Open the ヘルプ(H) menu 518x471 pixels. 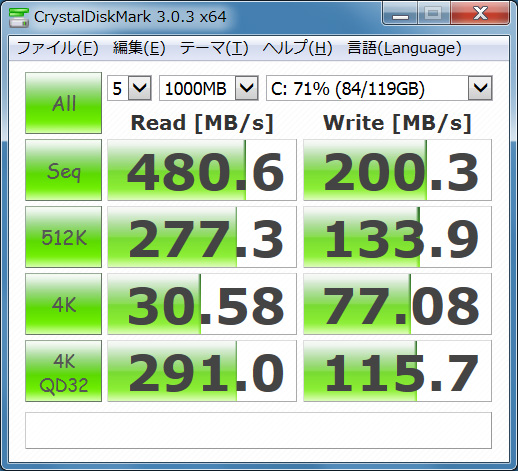coord(297,48)
